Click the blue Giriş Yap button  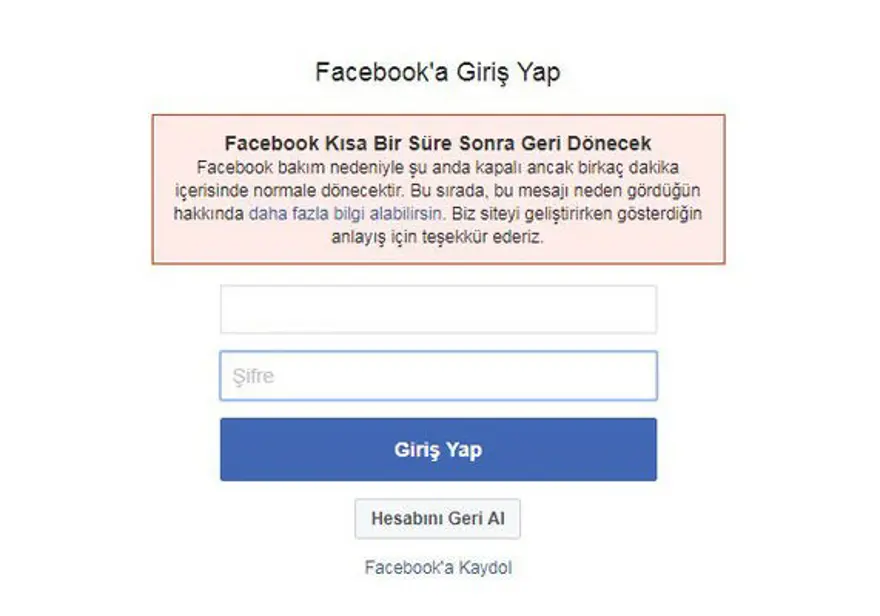click(x=438, y=449)
